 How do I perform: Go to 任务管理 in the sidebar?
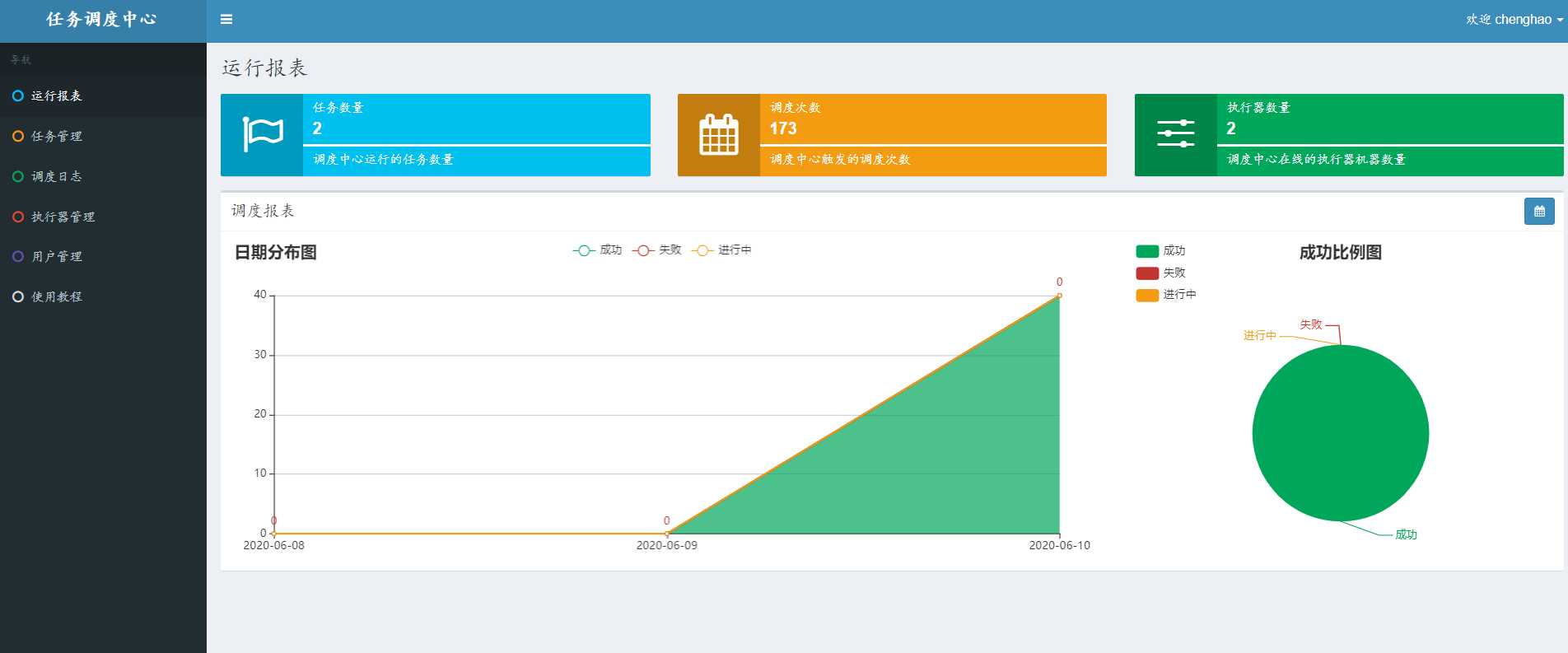click(103, 137)
